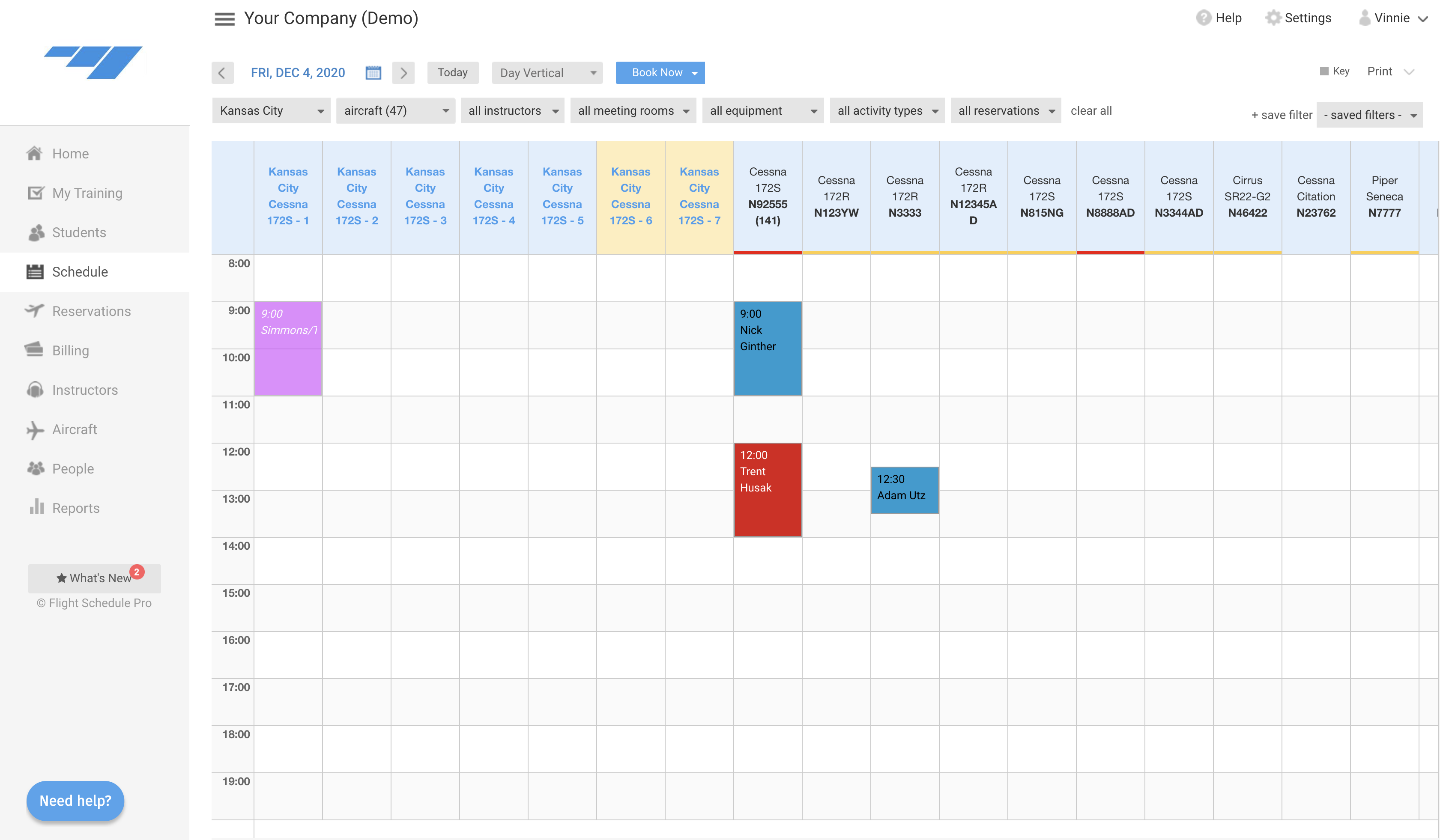
Task: Open the all reservations filter dropdown
Action: [x=1006, y=111]
